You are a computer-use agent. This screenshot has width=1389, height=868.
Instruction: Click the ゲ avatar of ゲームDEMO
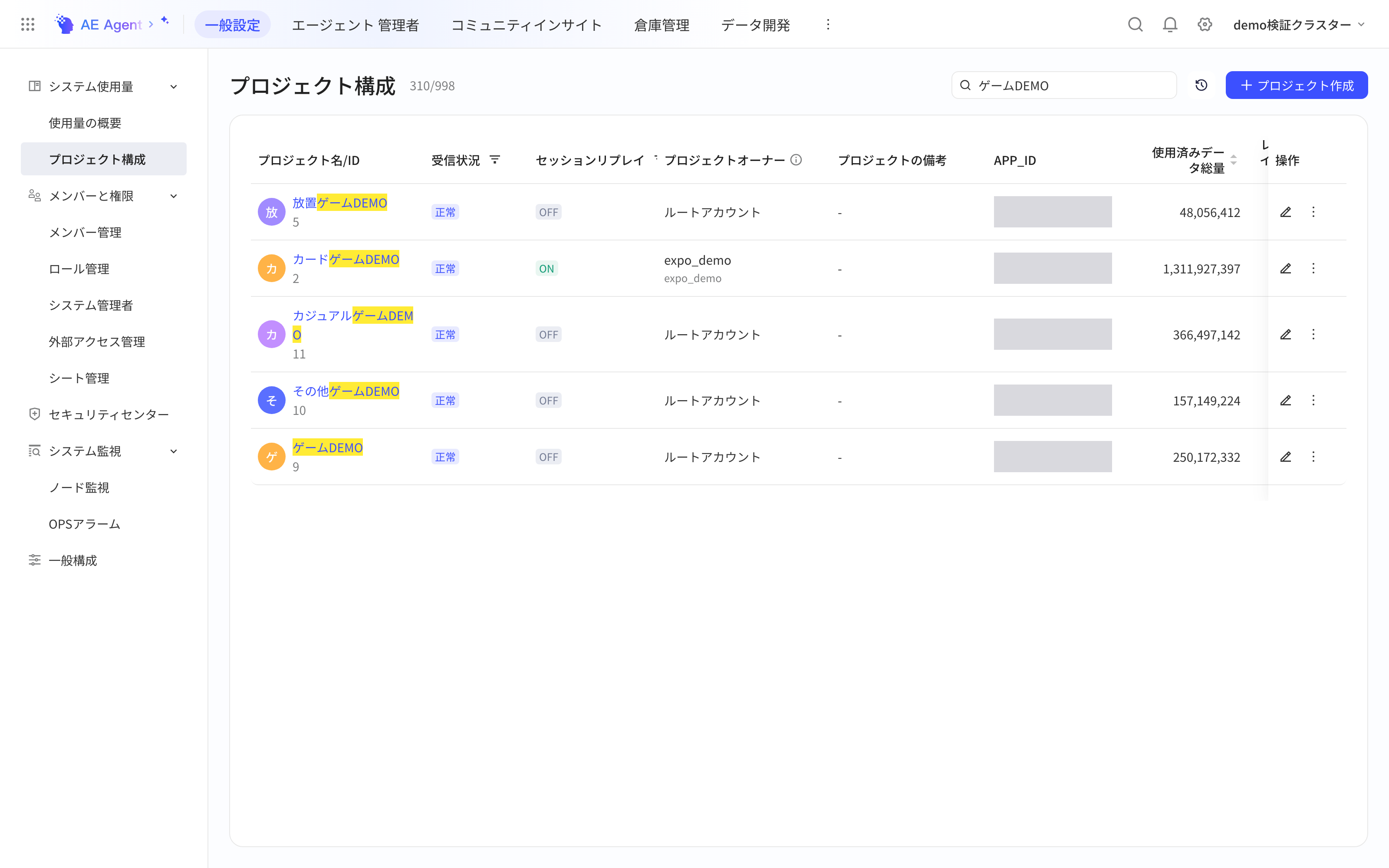[x=271, y=457]
